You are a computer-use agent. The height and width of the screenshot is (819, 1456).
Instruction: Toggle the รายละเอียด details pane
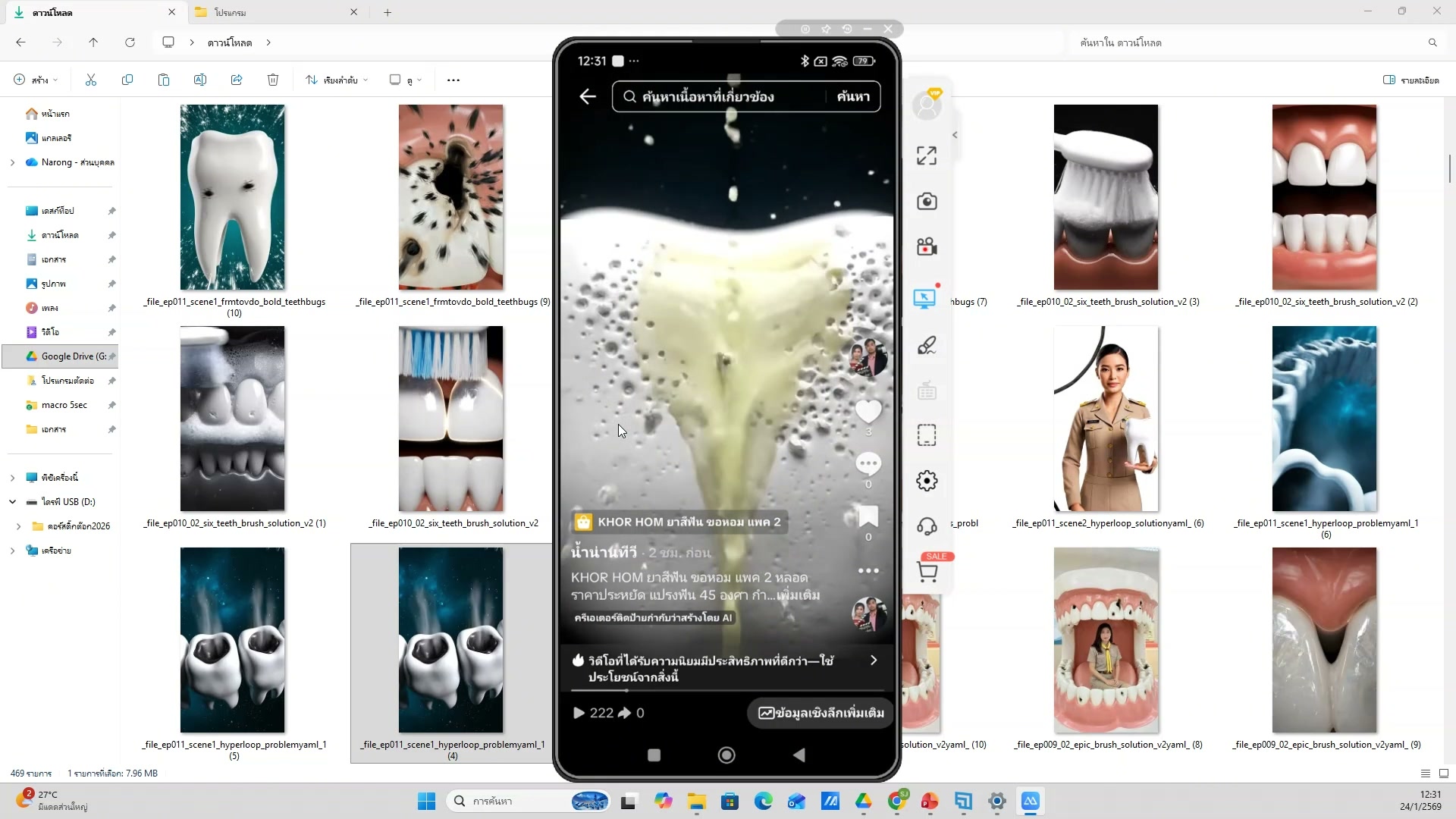(1410, 80)
